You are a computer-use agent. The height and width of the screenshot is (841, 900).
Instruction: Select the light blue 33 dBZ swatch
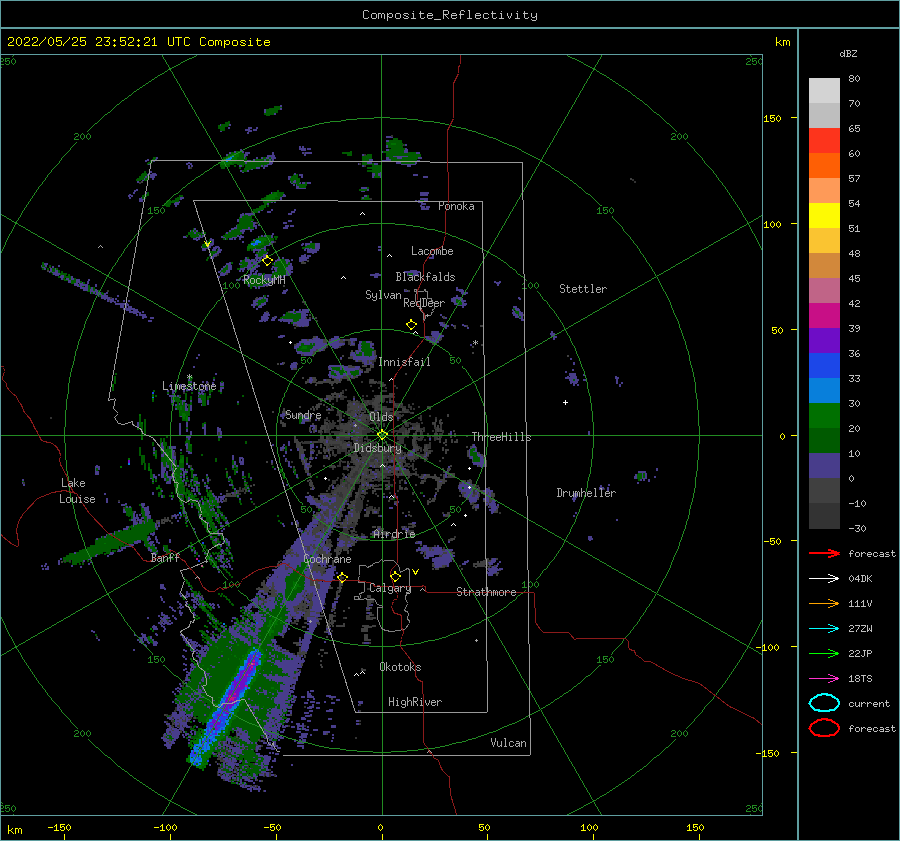point(824,390)
